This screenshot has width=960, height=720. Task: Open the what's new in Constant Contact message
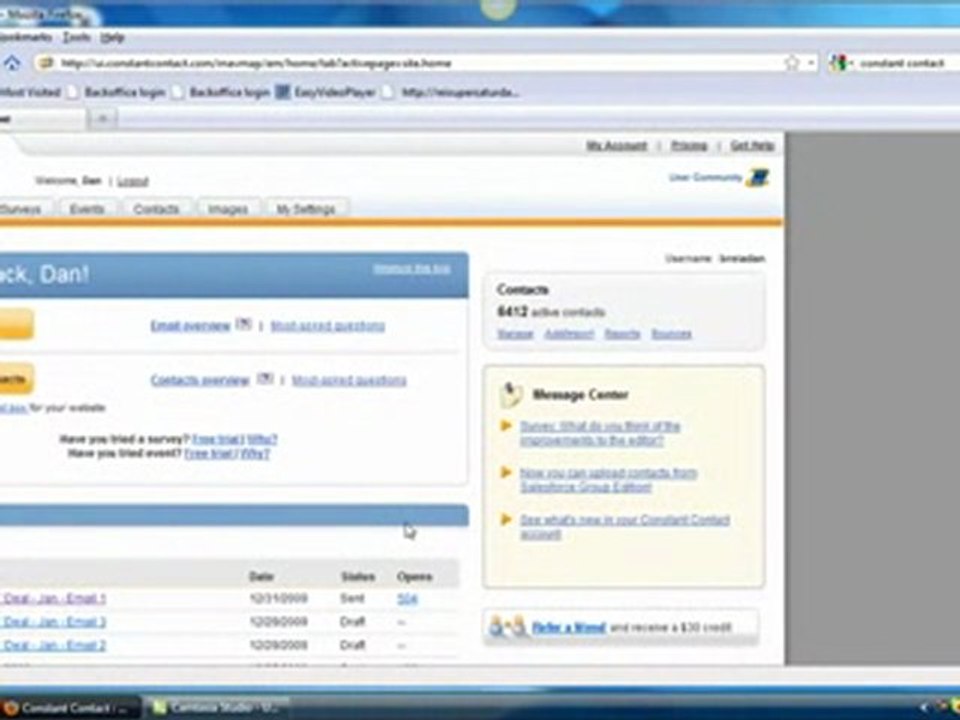tap(624, 527)
